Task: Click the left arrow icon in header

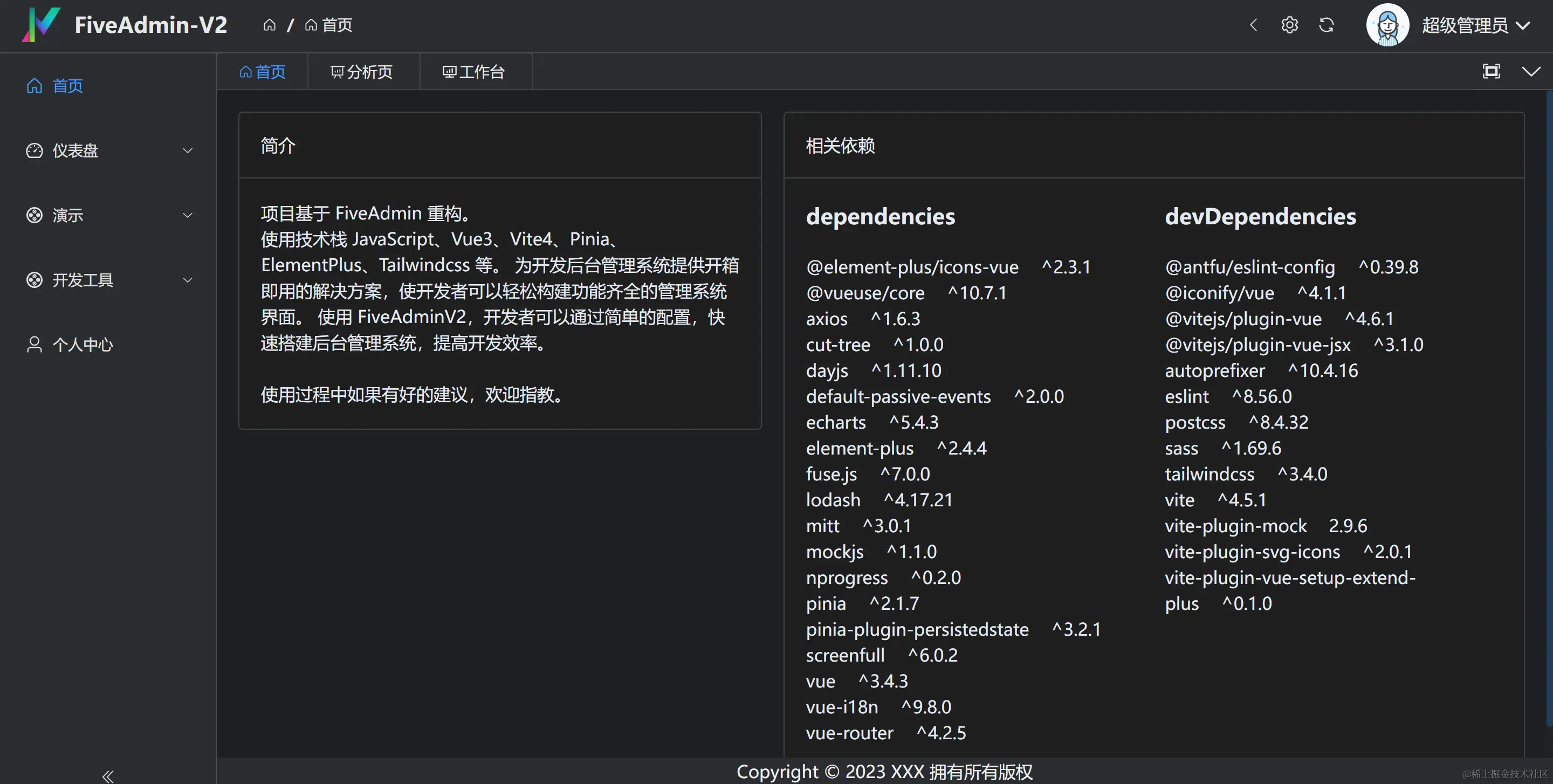Action: click(1253, 25)
